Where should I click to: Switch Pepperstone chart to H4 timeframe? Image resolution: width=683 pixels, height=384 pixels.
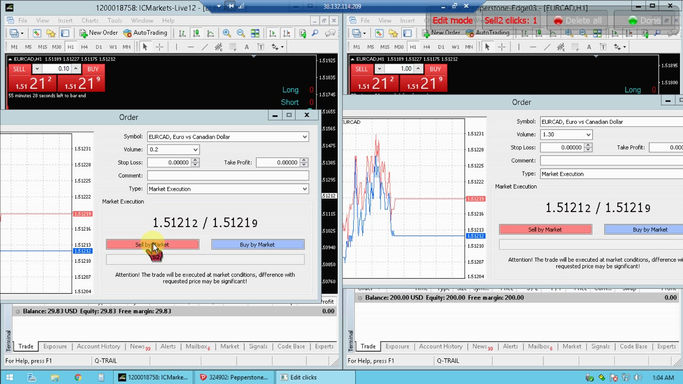[x=427, y=47]
